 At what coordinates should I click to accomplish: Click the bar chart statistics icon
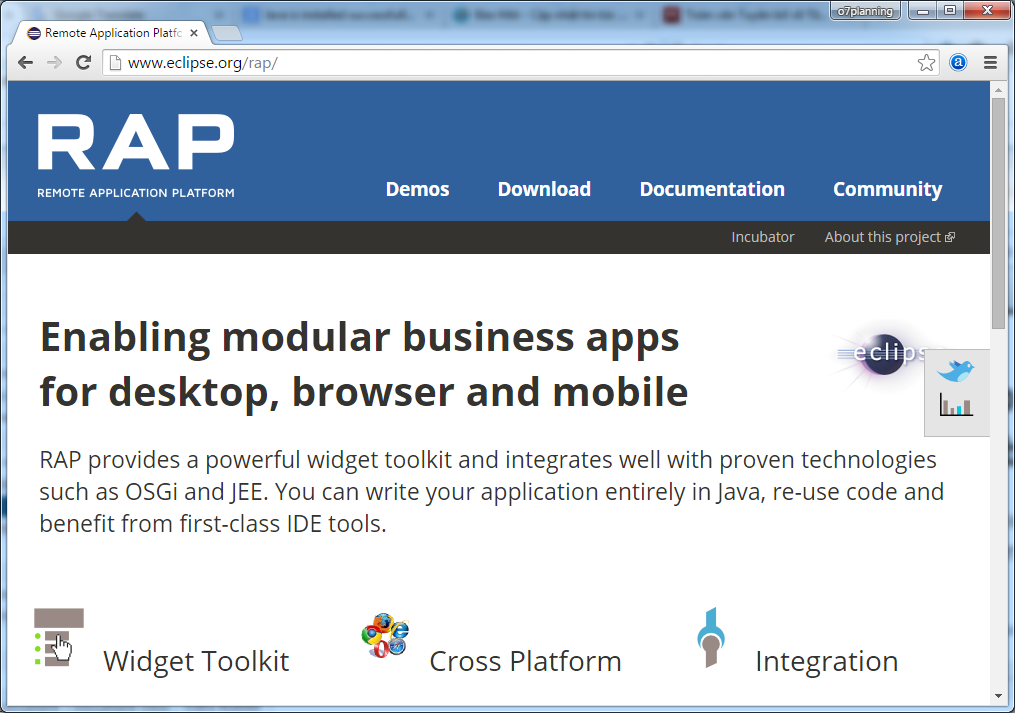click(956, 405)
